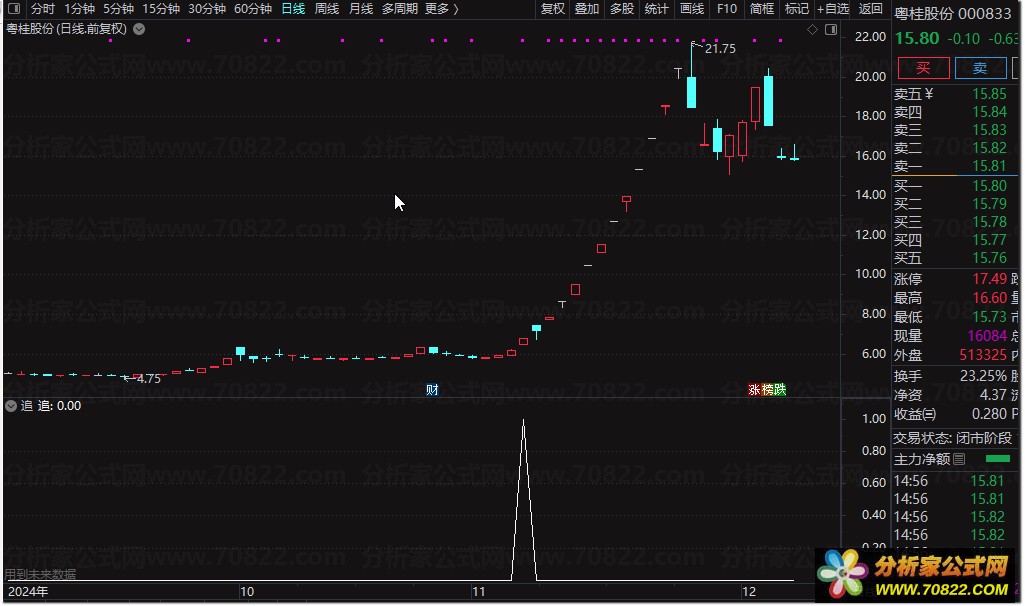Click the 交易状态: 闭市阶段 status
Viewport: 1025px width, 606px height.
tap(952, 438)
